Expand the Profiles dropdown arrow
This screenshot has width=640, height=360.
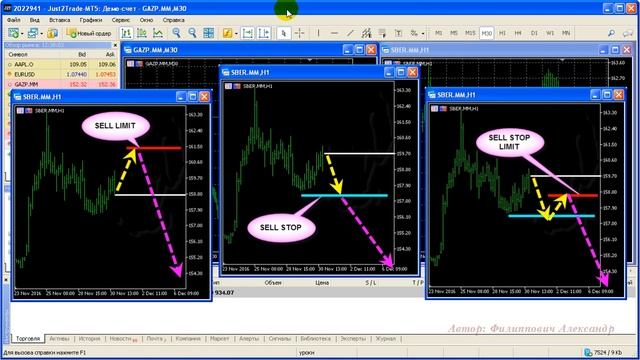click(x=41, y=33)
